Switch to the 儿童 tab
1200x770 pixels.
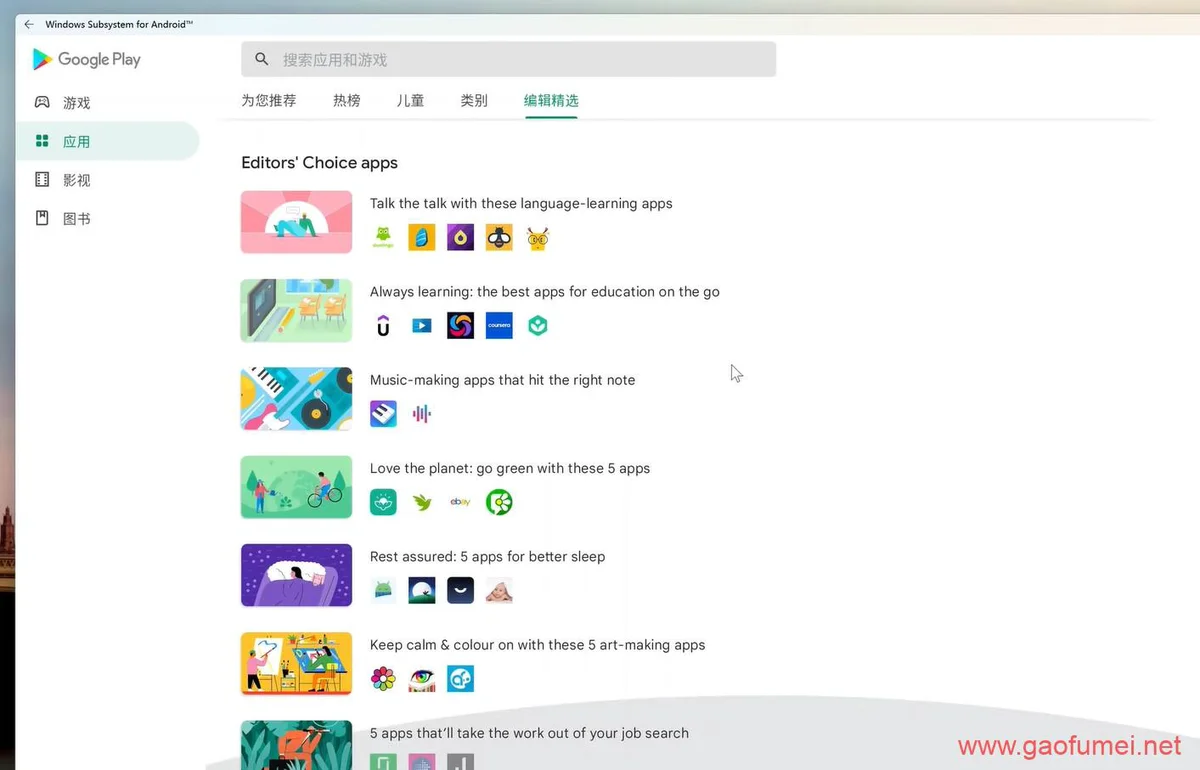click(x=410, y=100)
